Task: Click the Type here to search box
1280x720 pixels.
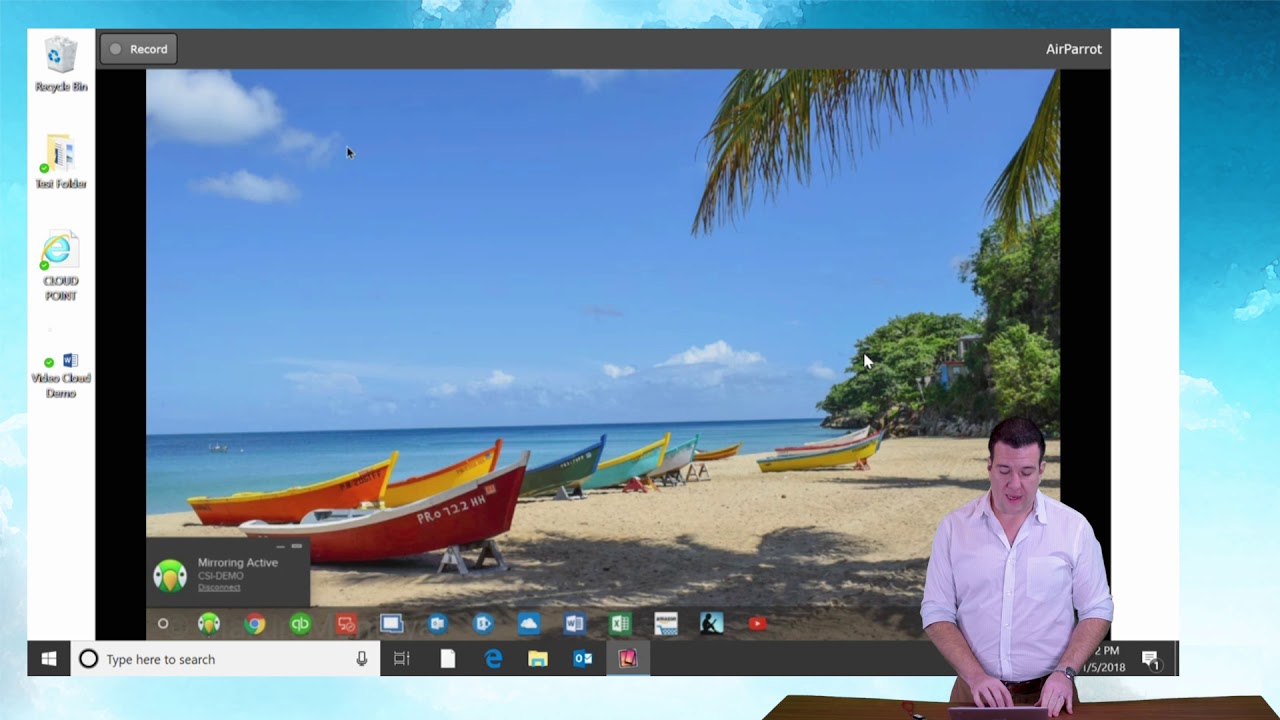Action: (225, 659)
